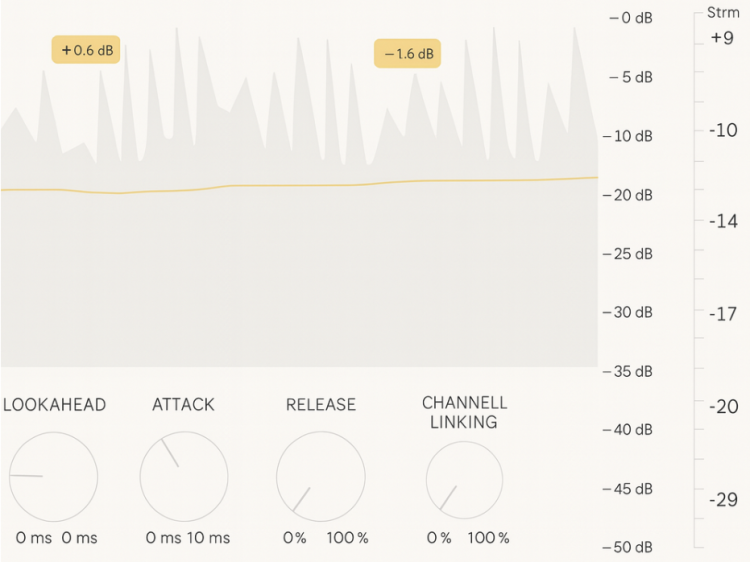Click the Lookahead knob
Screen dimensions: 750x562
[x=54, y=476]
